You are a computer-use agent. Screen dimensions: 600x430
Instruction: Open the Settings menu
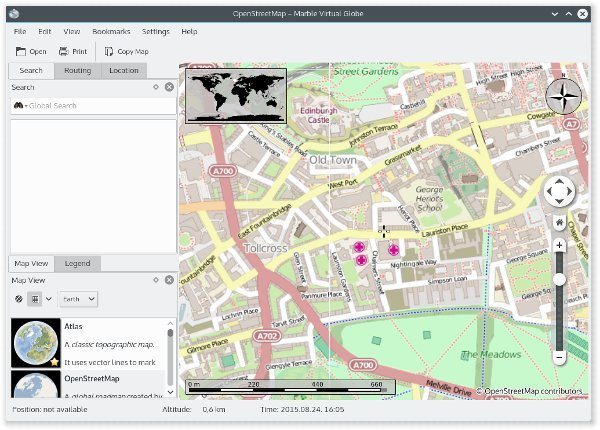point(155,32)
